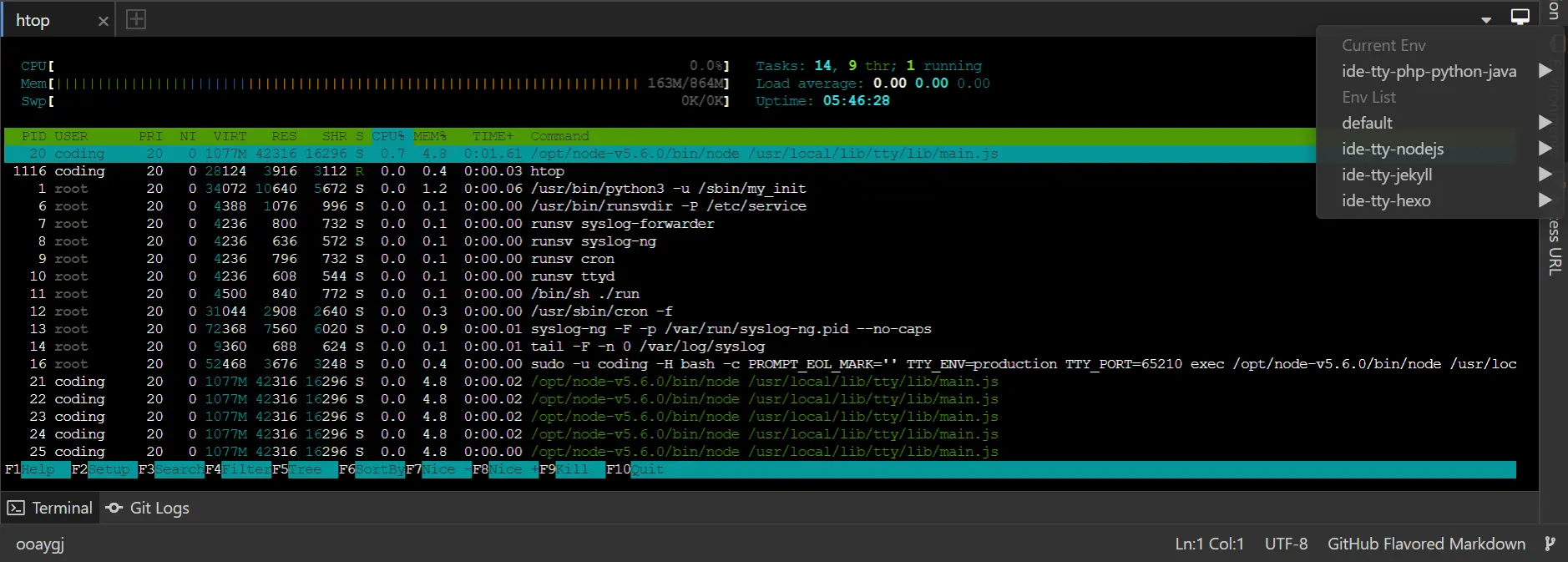Select the runsv syslog-ng row
This screenshot has width=1568, height=562.
point(760,241)
